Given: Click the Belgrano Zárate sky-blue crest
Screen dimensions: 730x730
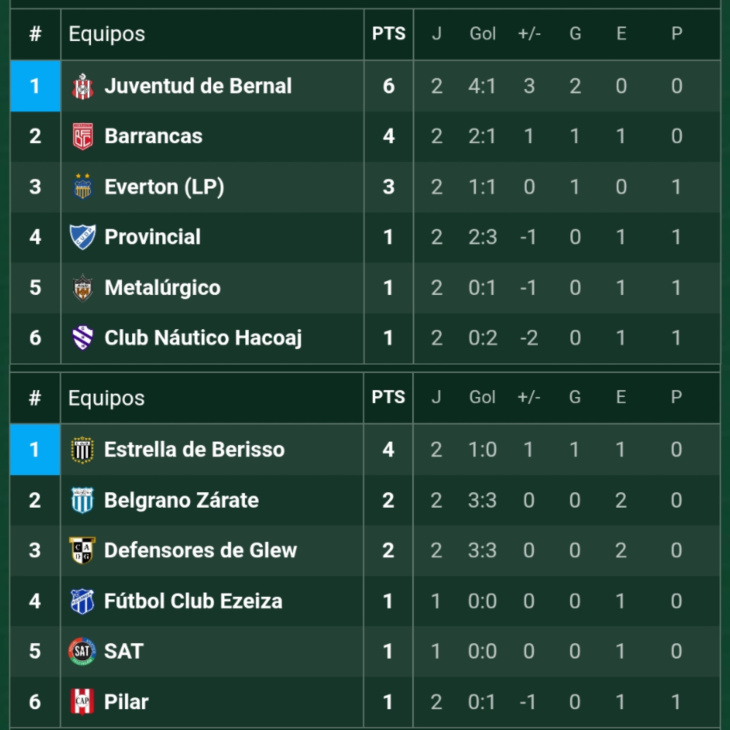Looking at the screenshot, I should pyautogui.click(x=82, y=500).
